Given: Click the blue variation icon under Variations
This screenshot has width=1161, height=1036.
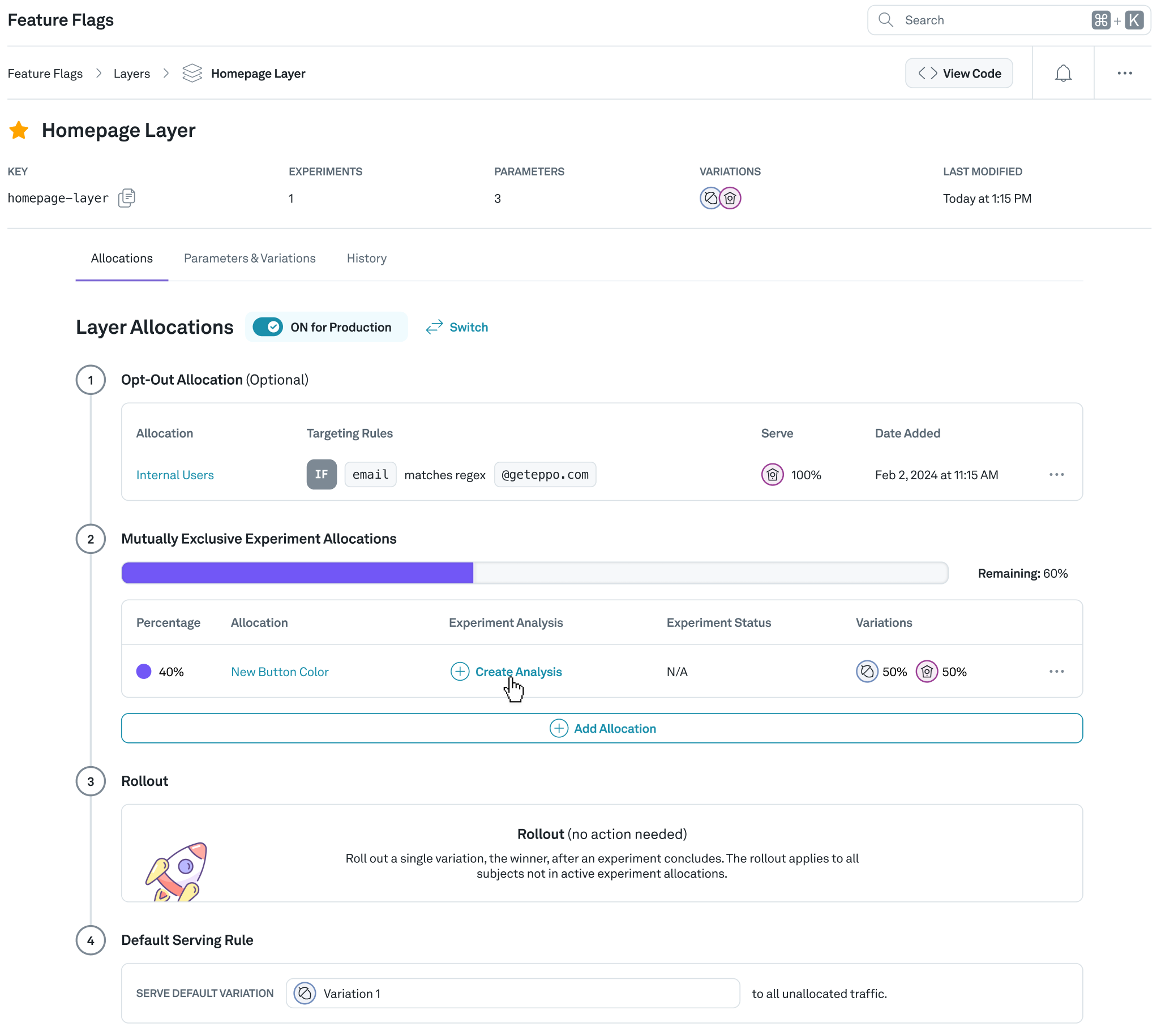Looking at the screenshot, I should click(709, 198).
